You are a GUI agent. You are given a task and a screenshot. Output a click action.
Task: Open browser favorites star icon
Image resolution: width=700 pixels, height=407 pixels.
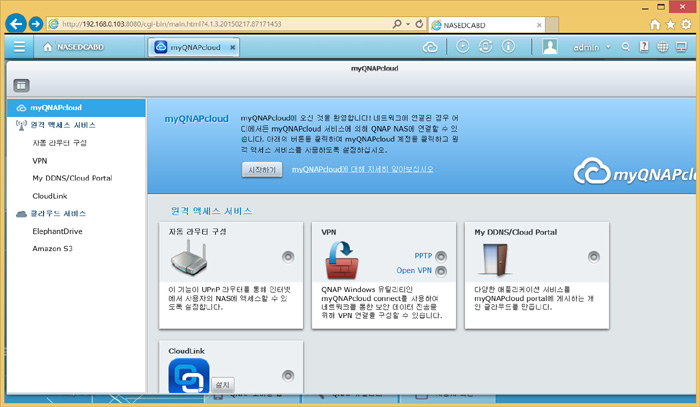pos(671,24)
